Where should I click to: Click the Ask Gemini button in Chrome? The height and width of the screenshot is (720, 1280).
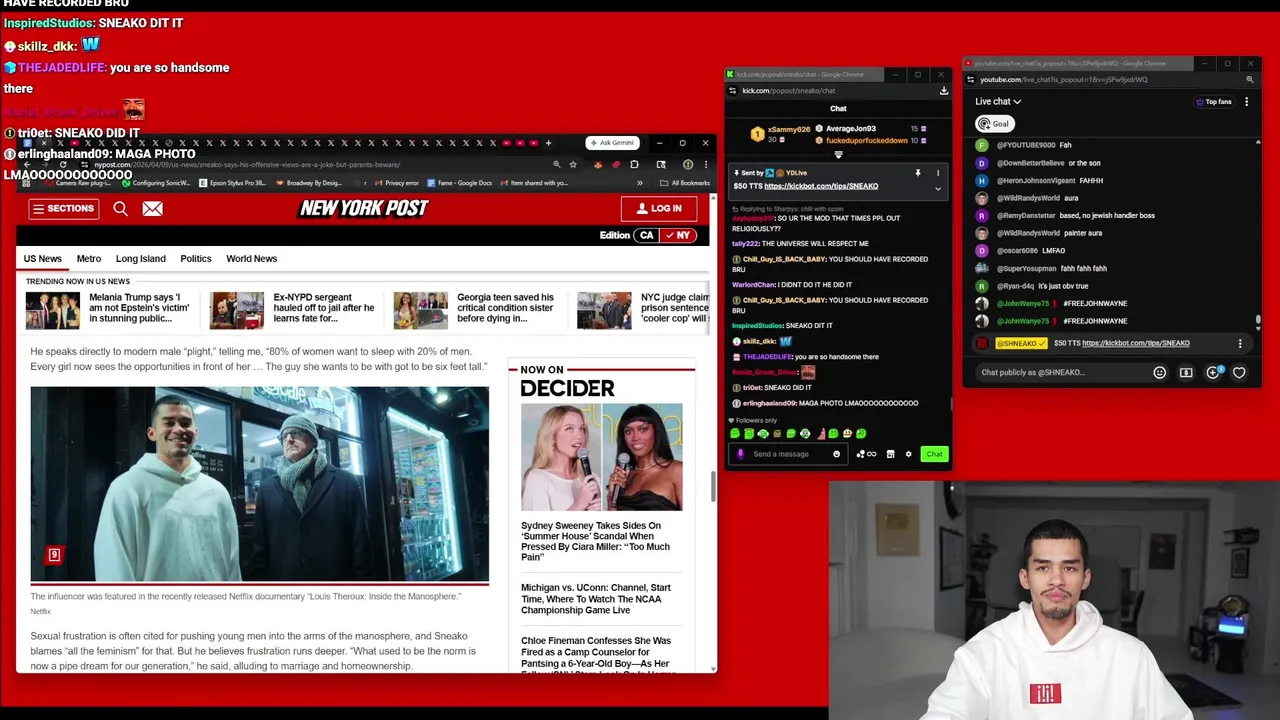pyautogui.click(x=612, y=143)
